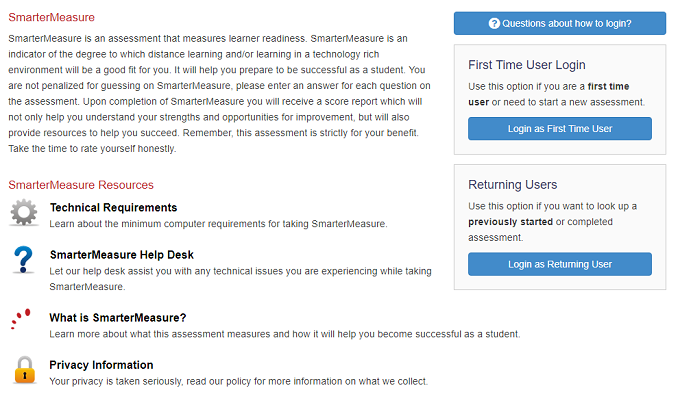Click the privacy policy description text
680x403 pixels.
coord(239,381)
